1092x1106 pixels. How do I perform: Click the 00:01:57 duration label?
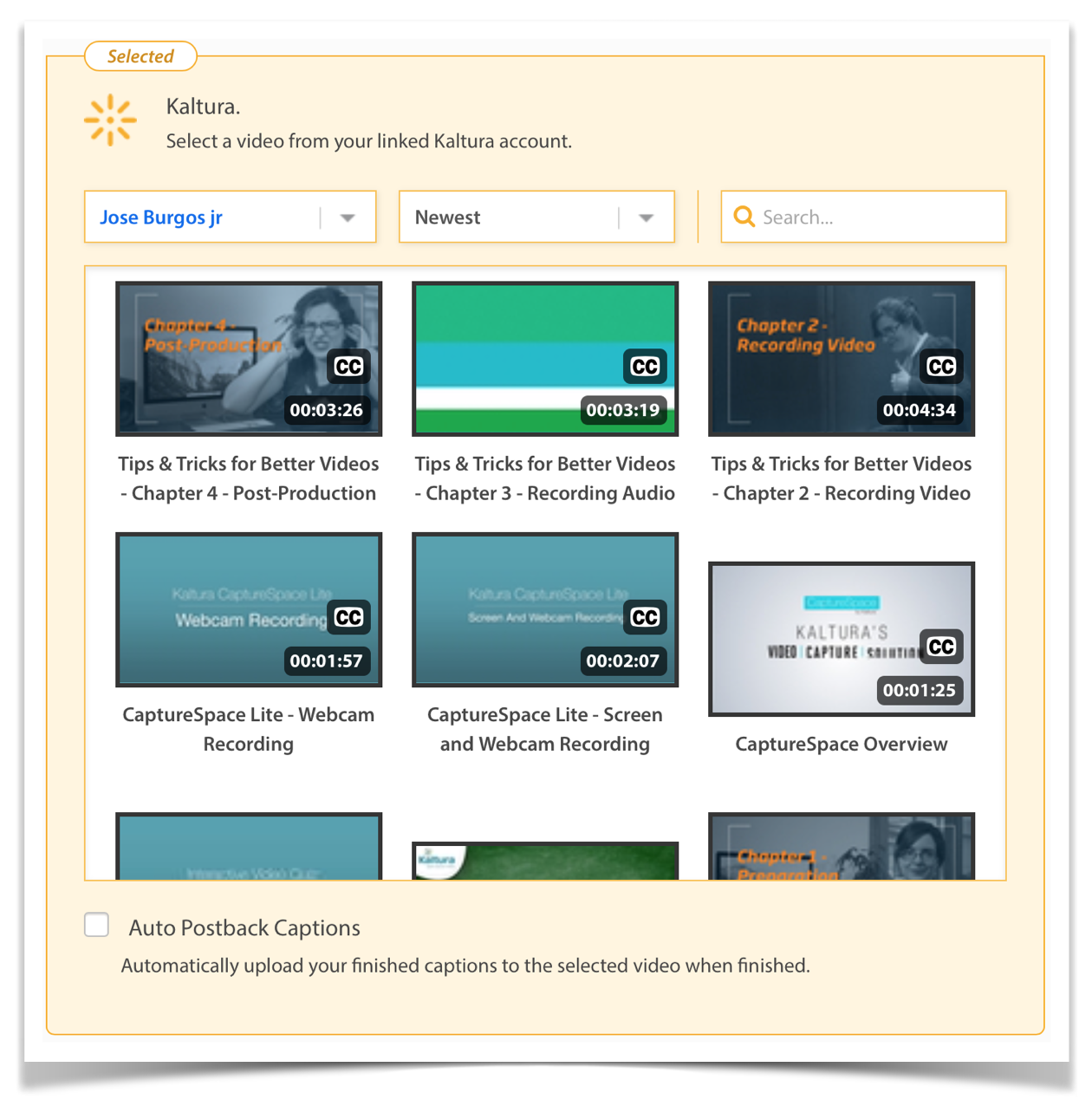(327, 660)
